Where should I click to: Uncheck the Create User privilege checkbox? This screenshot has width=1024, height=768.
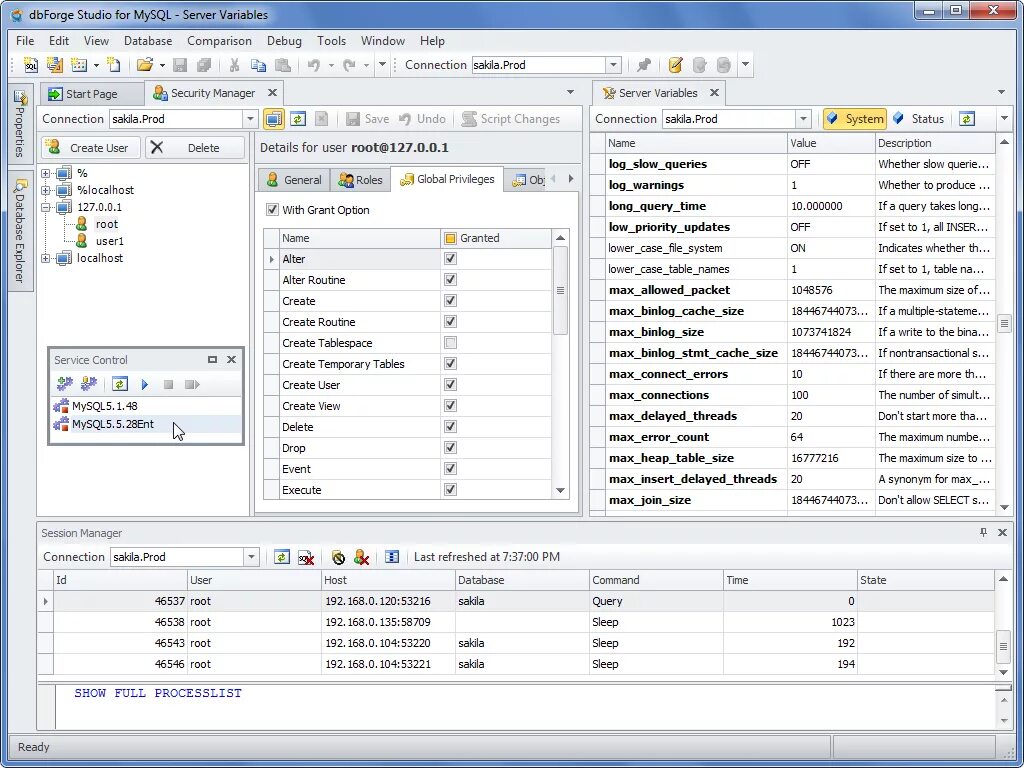[x=450, y=385]
